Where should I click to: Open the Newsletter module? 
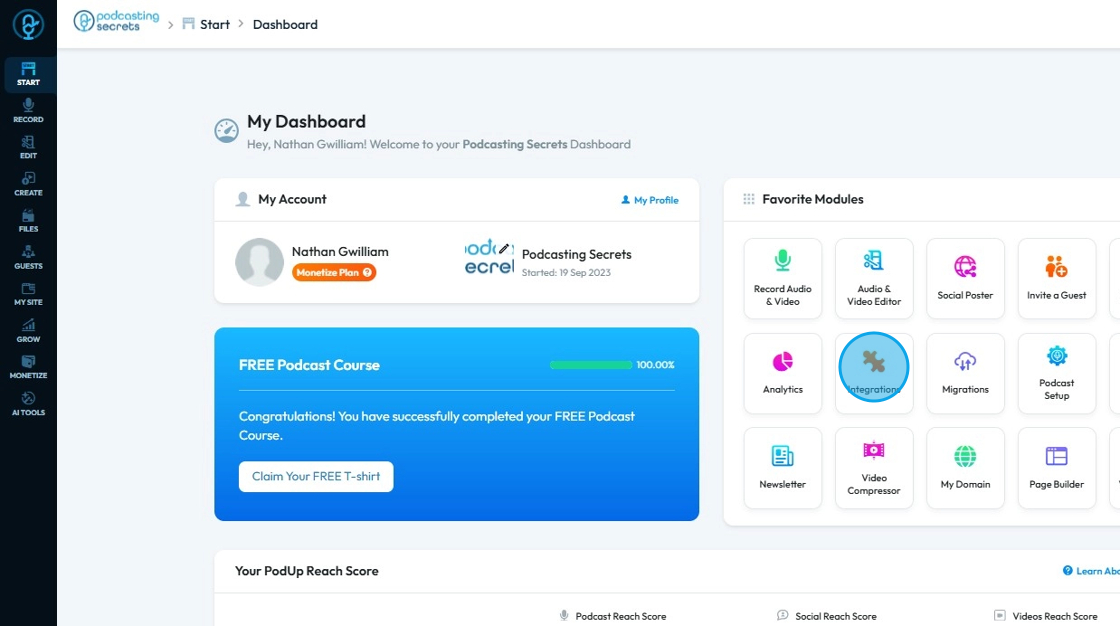pyautogui.click(x=783, y=468)
